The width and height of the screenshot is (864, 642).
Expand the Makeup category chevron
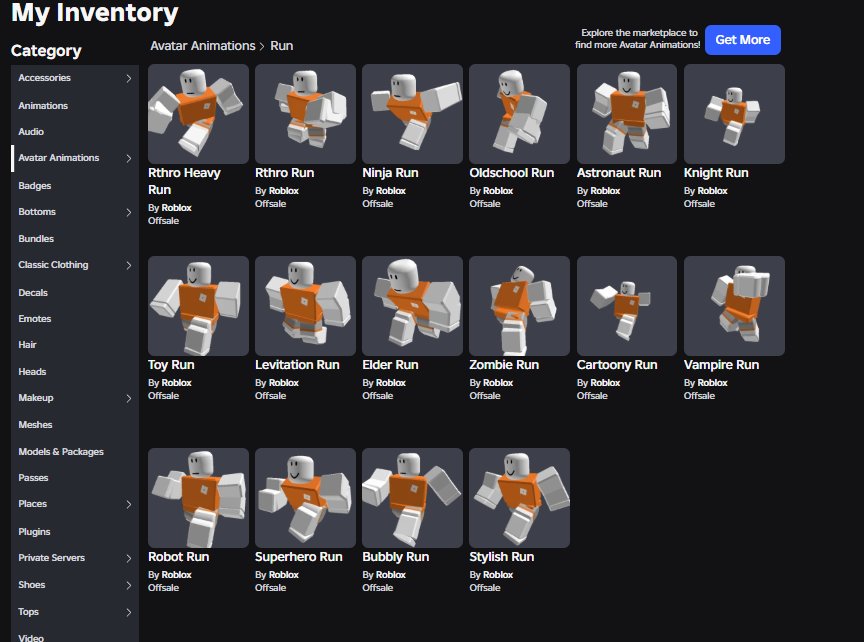point(128,398)
